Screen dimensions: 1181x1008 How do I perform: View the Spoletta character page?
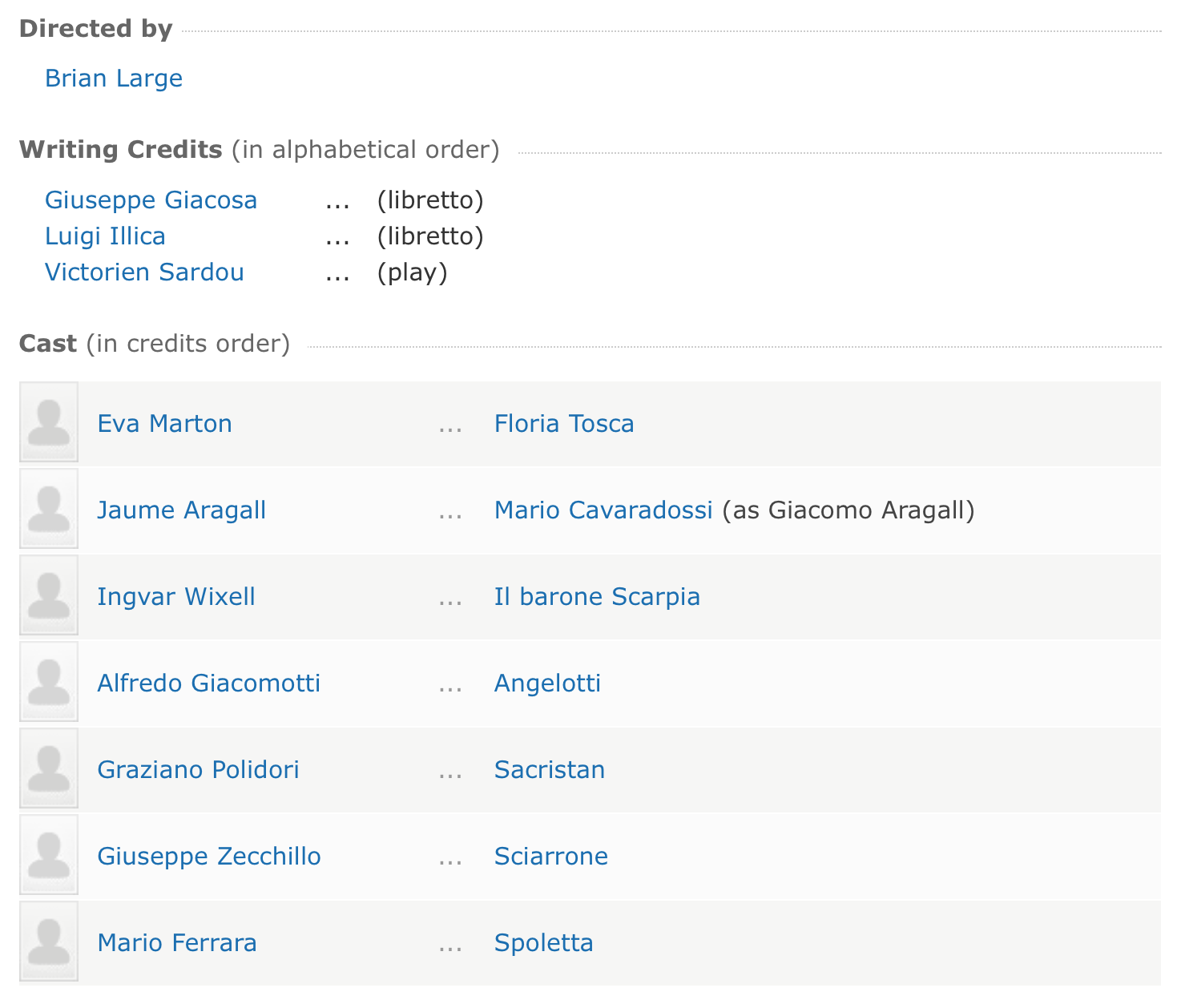point(544,942)
